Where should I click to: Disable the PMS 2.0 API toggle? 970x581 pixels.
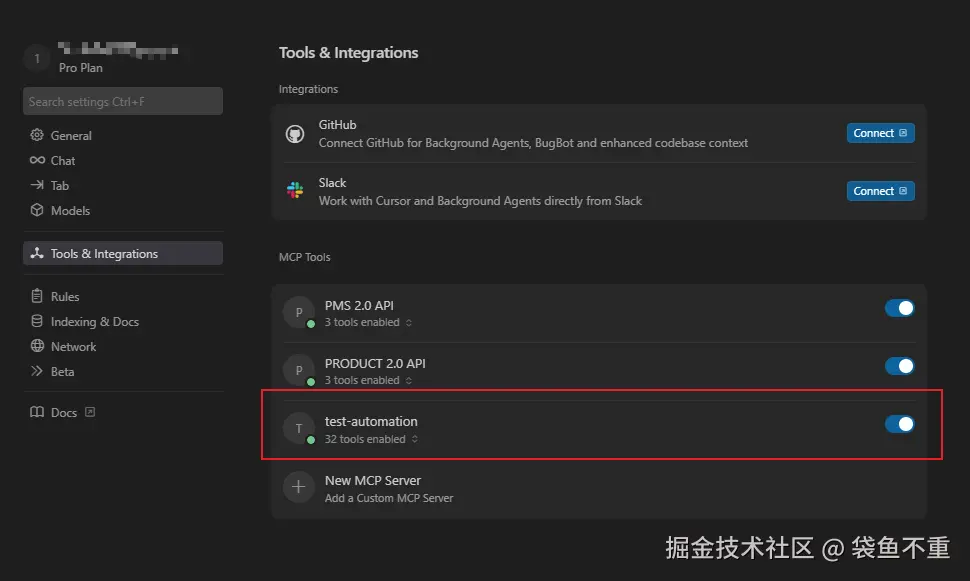click(x=899, y=308)
